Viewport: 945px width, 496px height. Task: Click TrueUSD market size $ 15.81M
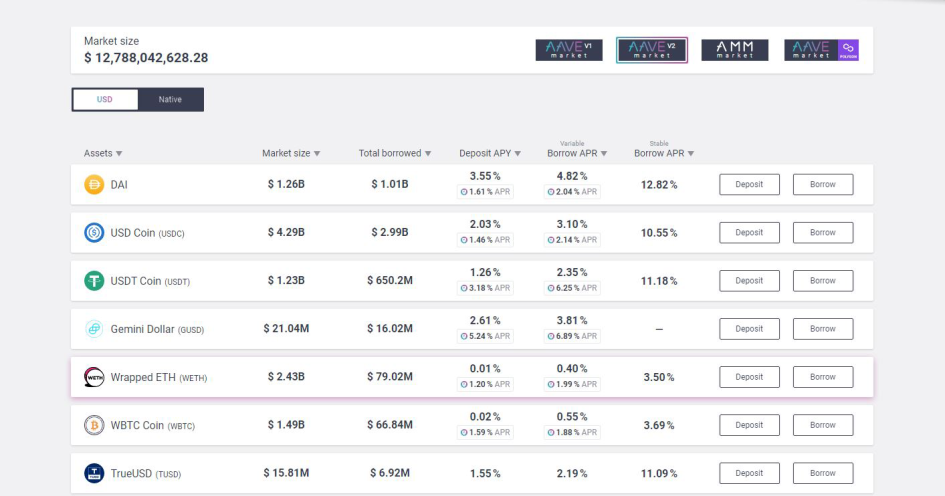[x=286, y=473]
